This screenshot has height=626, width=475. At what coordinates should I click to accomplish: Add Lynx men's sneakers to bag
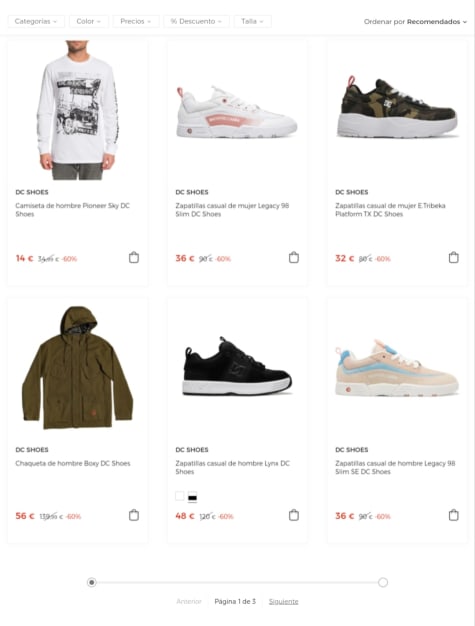294,515
